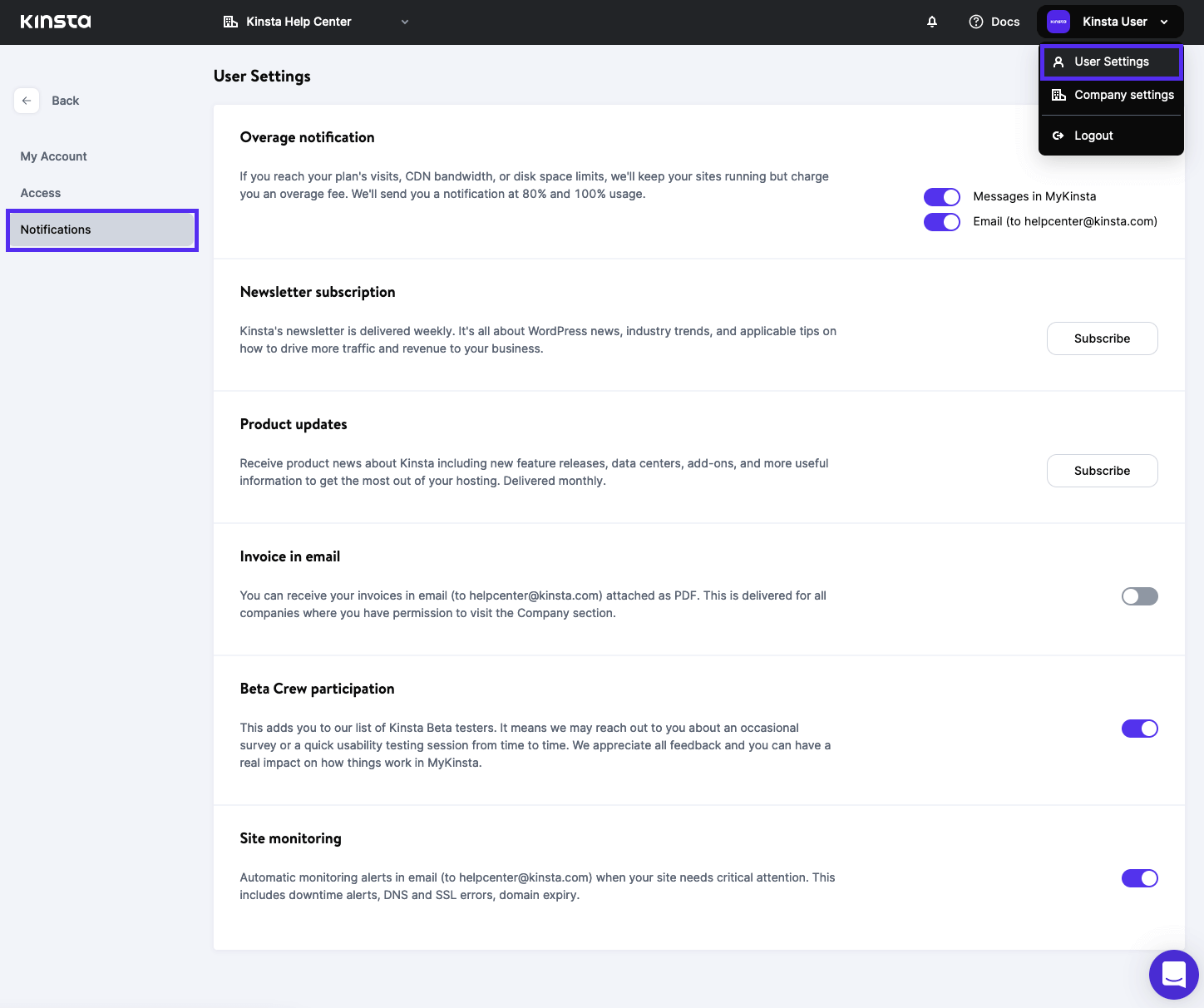Expand the Kinsta Help Center company dropdown
Image resolution: width=1204 pixels, height=1008 pixels.
pos(405,22)
